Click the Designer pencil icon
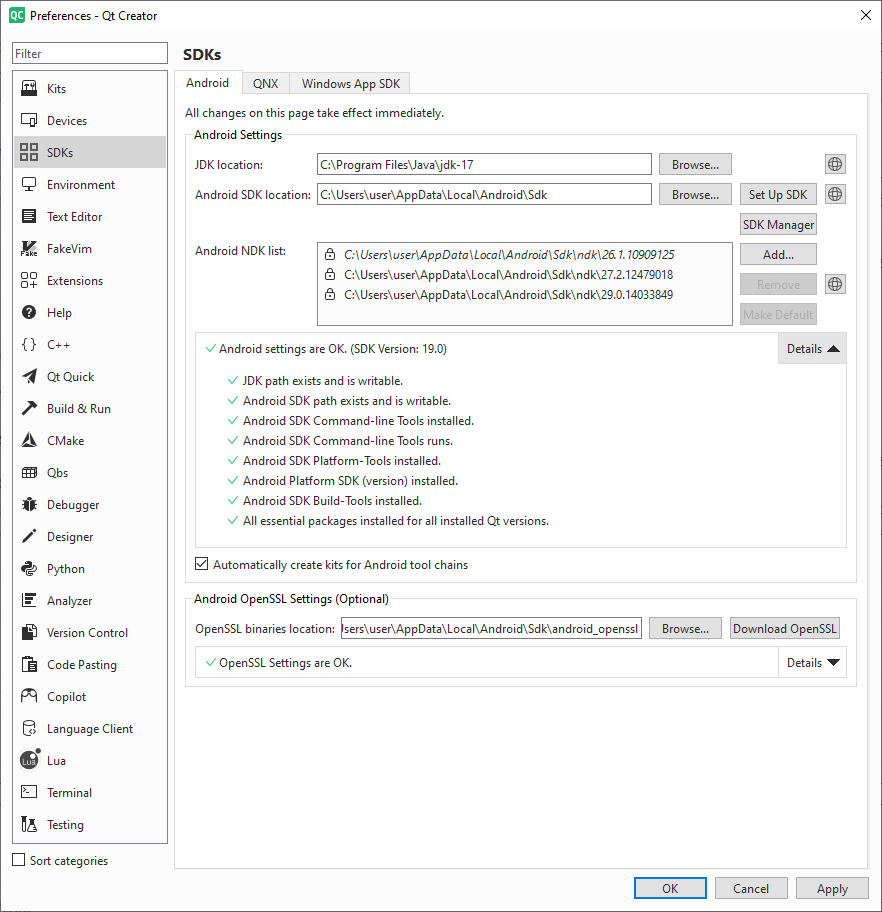Screen dimensions: 882x912 (29, 536)
